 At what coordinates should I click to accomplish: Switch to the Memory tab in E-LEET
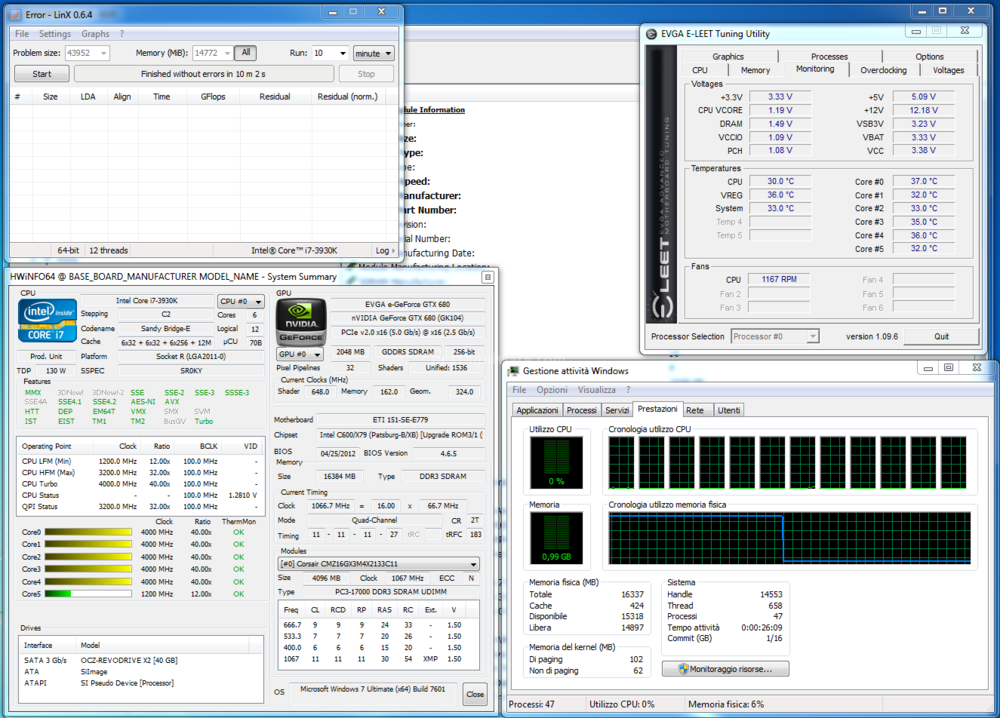(755, 70)
